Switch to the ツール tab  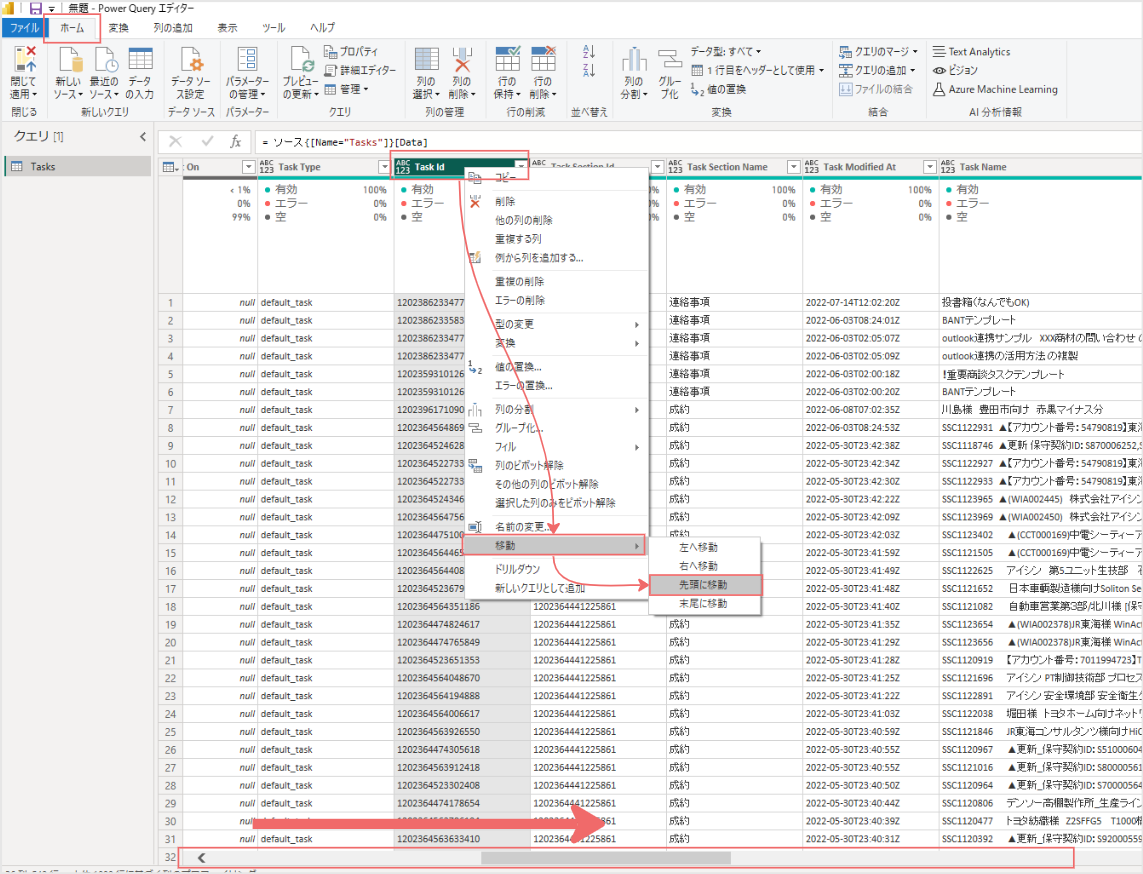click(x=273, y=28)
